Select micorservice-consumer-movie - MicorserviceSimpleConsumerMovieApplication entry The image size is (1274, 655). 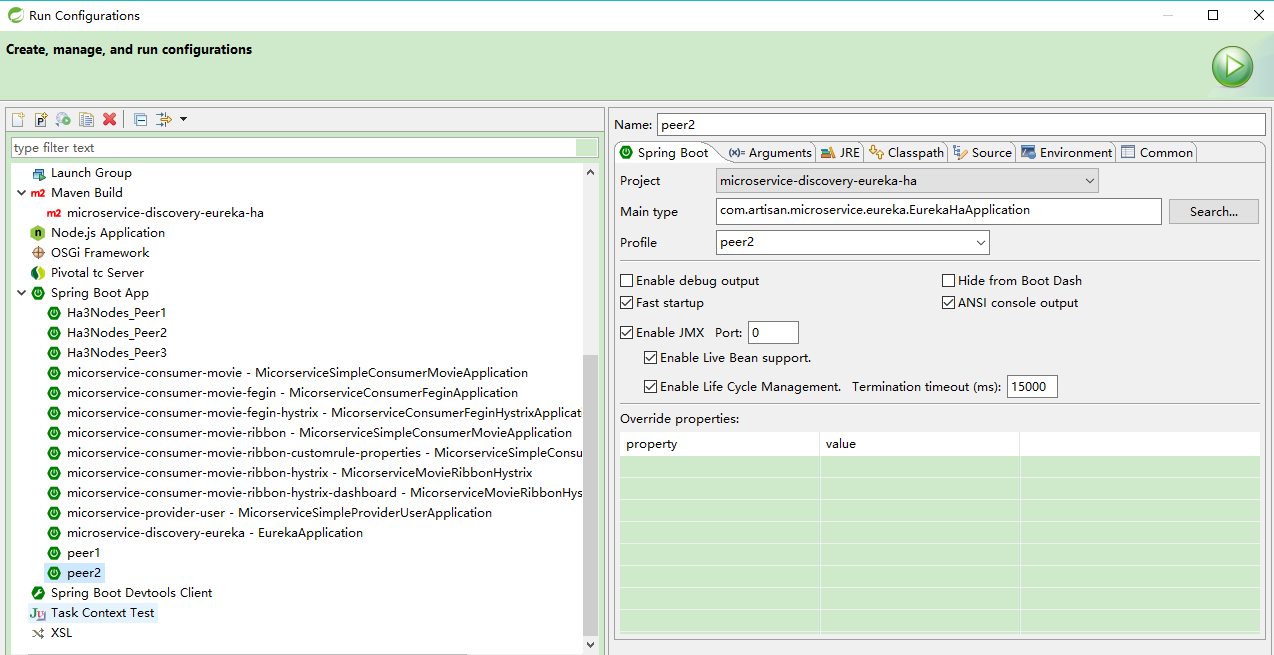click(297, 373)
